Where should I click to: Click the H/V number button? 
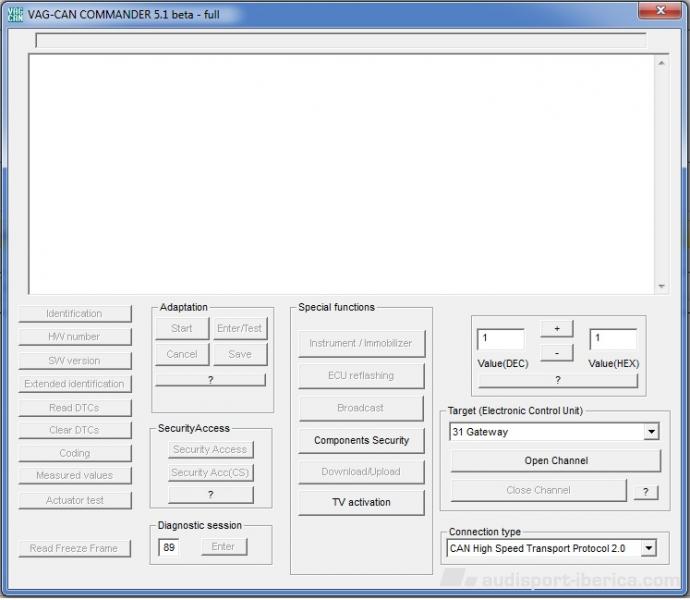coord(75,337)
